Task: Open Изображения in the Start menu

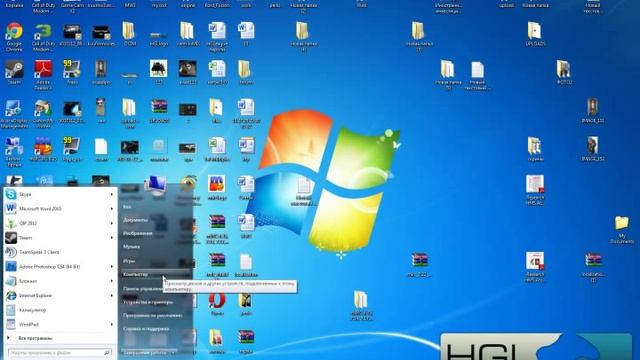Action: tap(138, 233)
